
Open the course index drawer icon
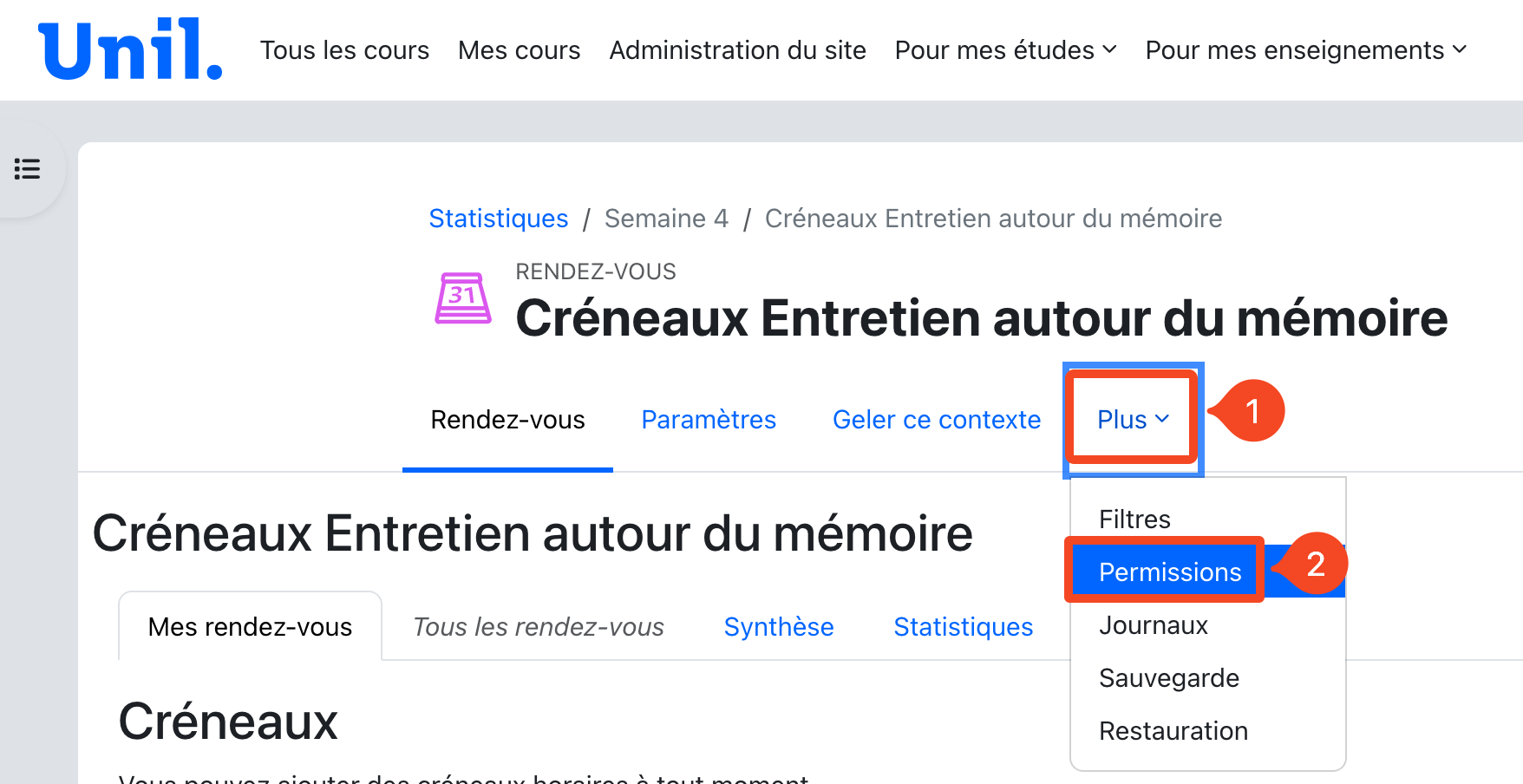click(28, 169)
